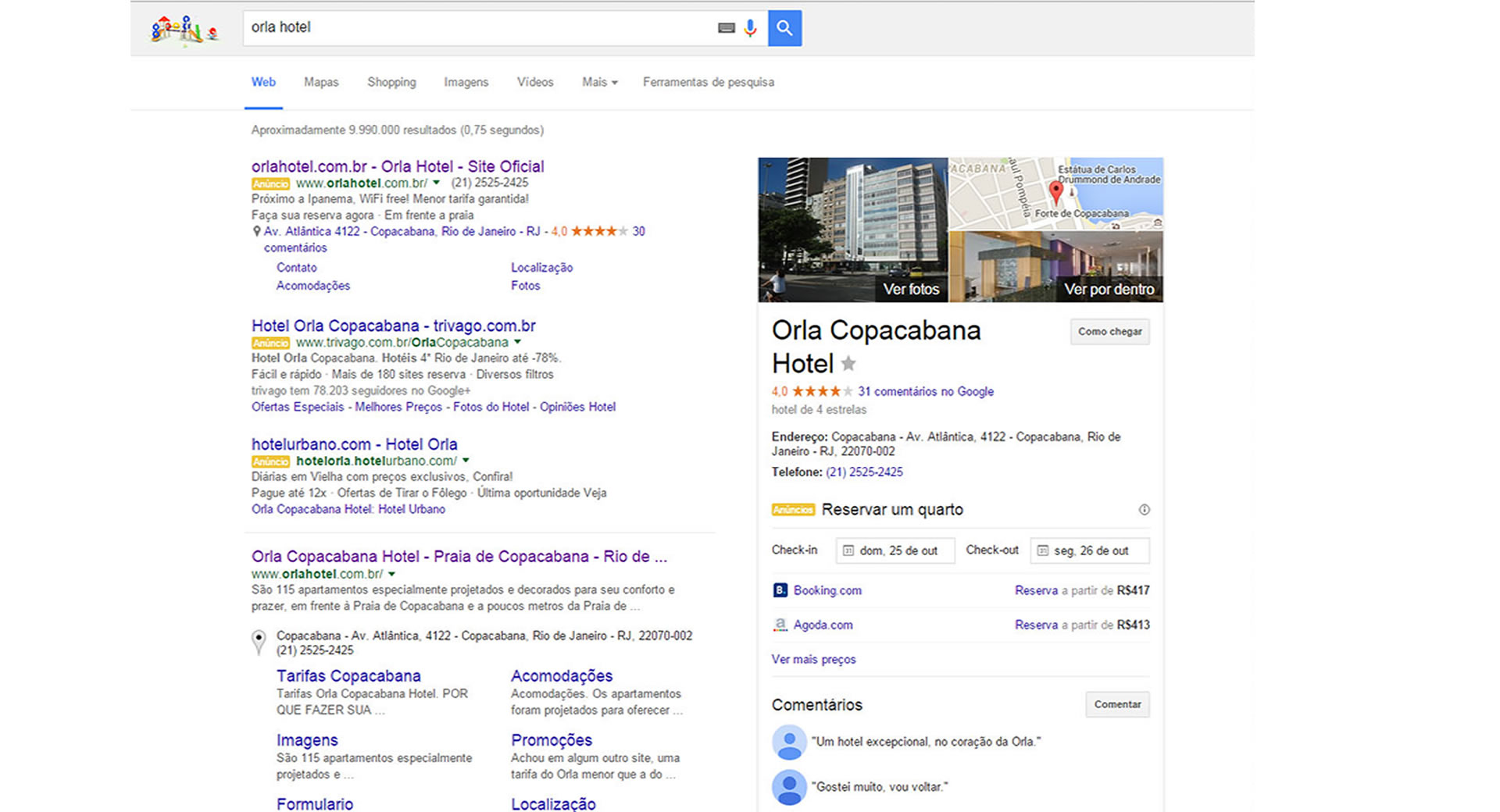Viewport: 1500px width, 812px height.
Task: Expand the Mais dropdown menu
Action: click(x=599, y=82)
